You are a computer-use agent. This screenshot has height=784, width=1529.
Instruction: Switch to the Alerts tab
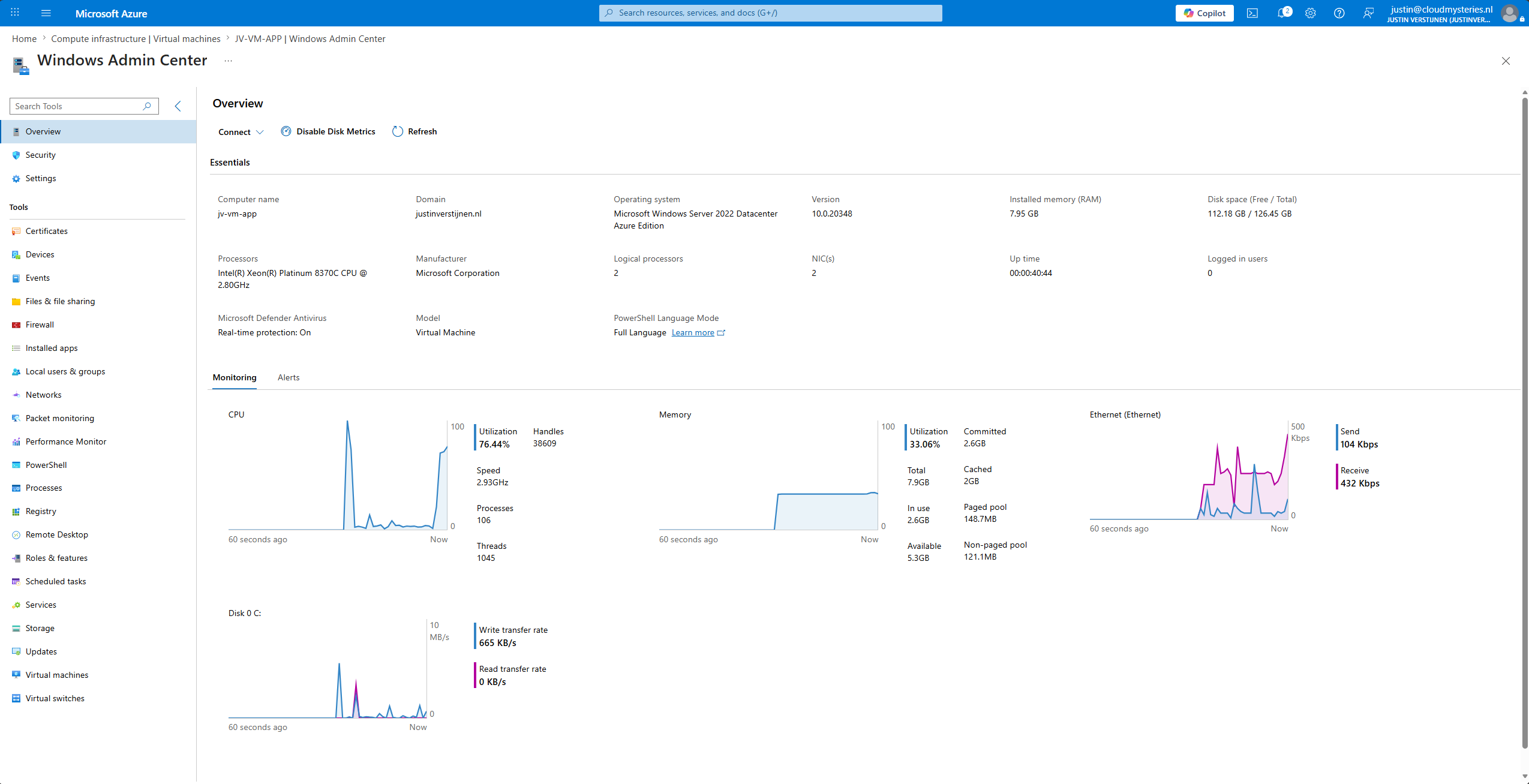coord(289,377)
